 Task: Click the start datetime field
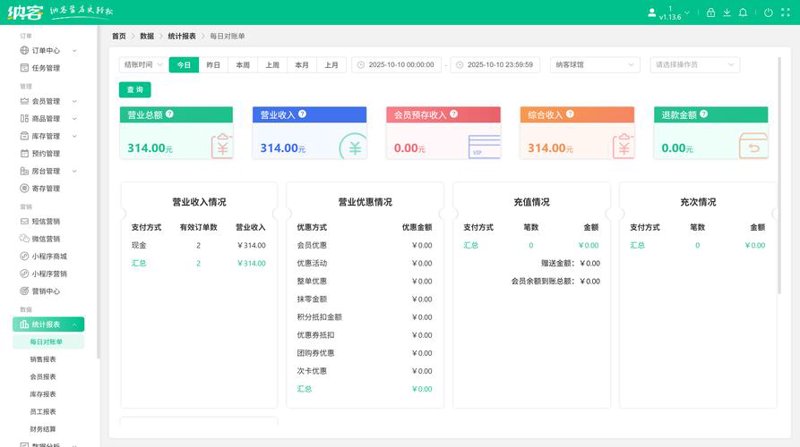point(396,65)
